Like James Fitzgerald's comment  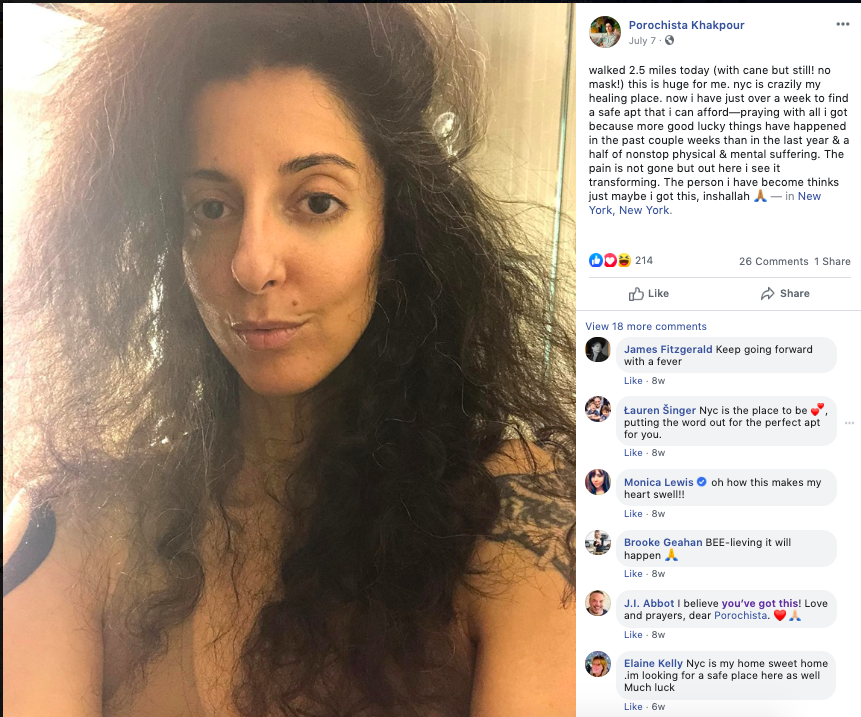click(x=633, y=380)
